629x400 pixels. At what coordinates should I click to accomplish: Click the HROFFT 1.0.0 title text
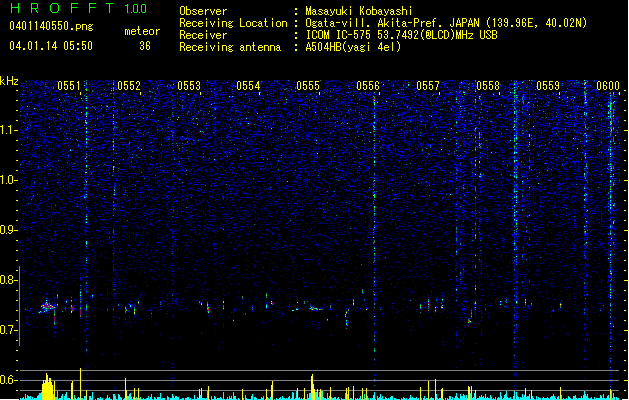(x=78, y=8)
